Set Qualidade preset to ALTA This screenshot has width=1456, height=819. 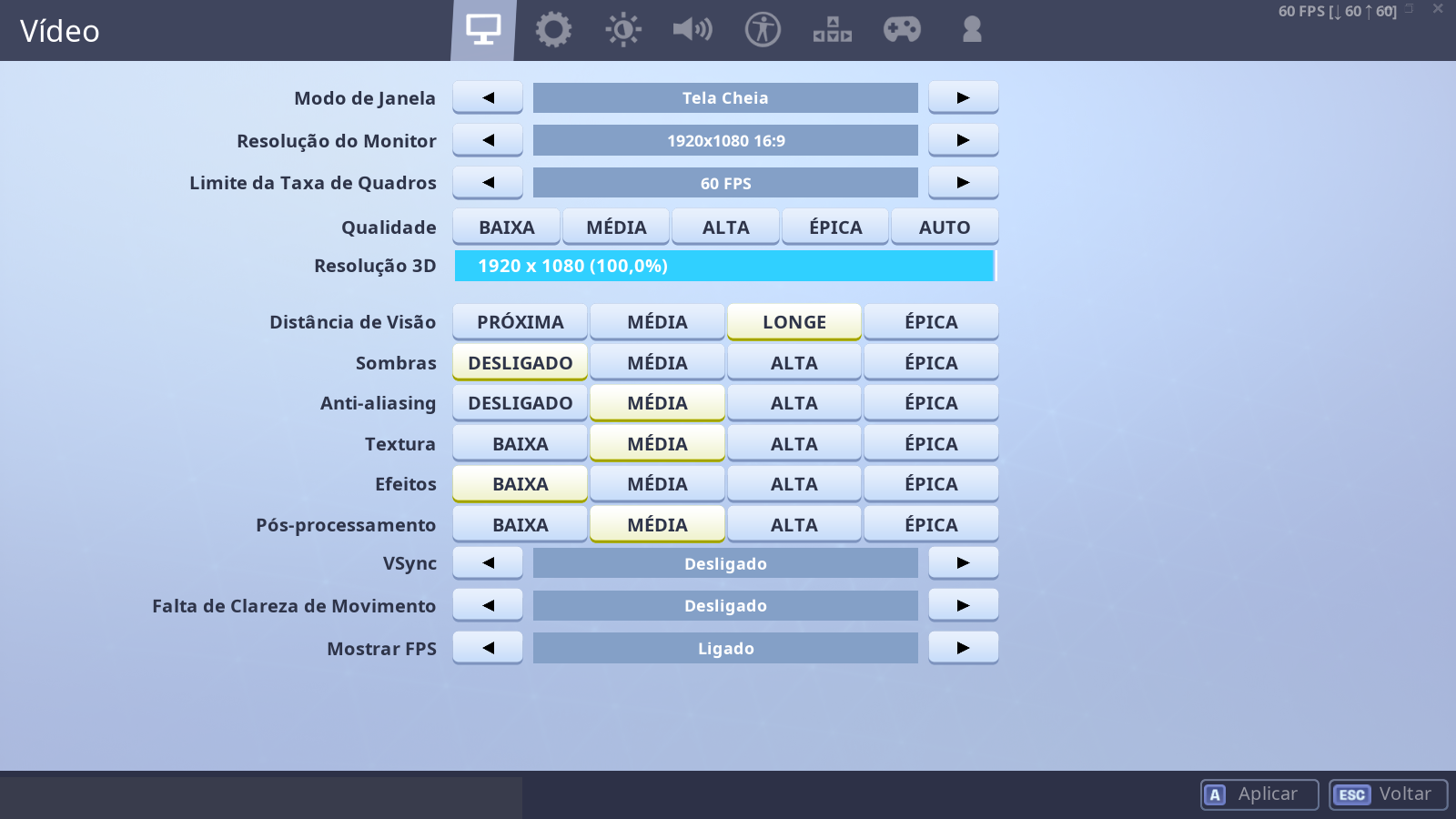coord(725,227)
